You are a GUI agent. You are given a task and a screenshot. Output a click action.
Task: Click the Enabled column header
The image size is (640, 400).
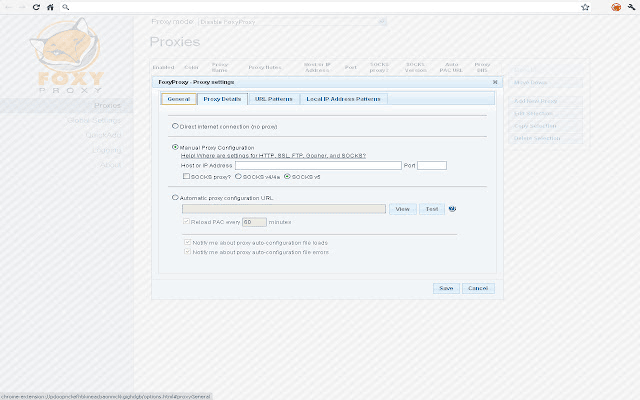point(163,67)
